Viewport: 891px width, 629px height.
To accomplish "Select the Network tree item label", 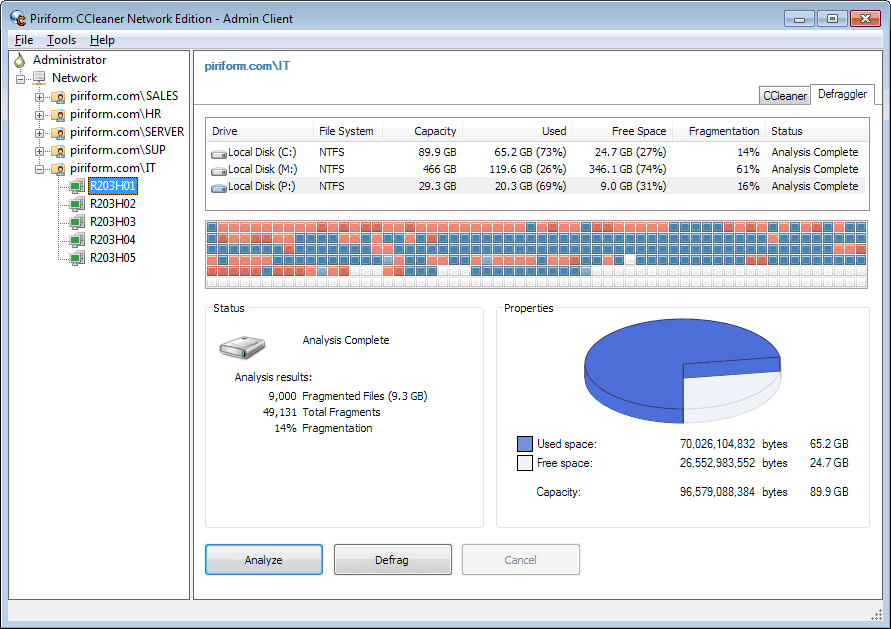I will pos(74,78).
